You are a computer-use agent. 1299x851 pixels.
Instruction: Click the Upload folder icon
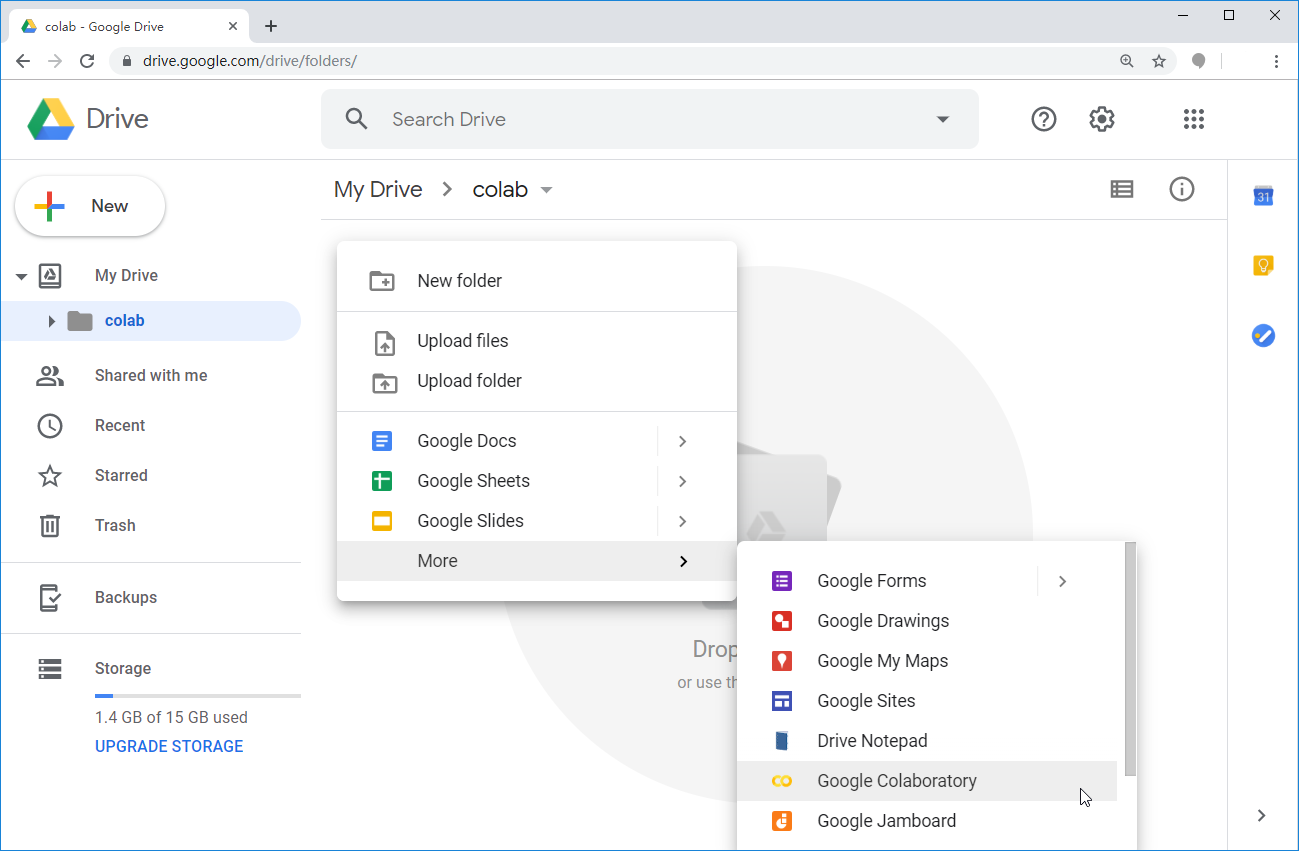click(x=384, y=382)
